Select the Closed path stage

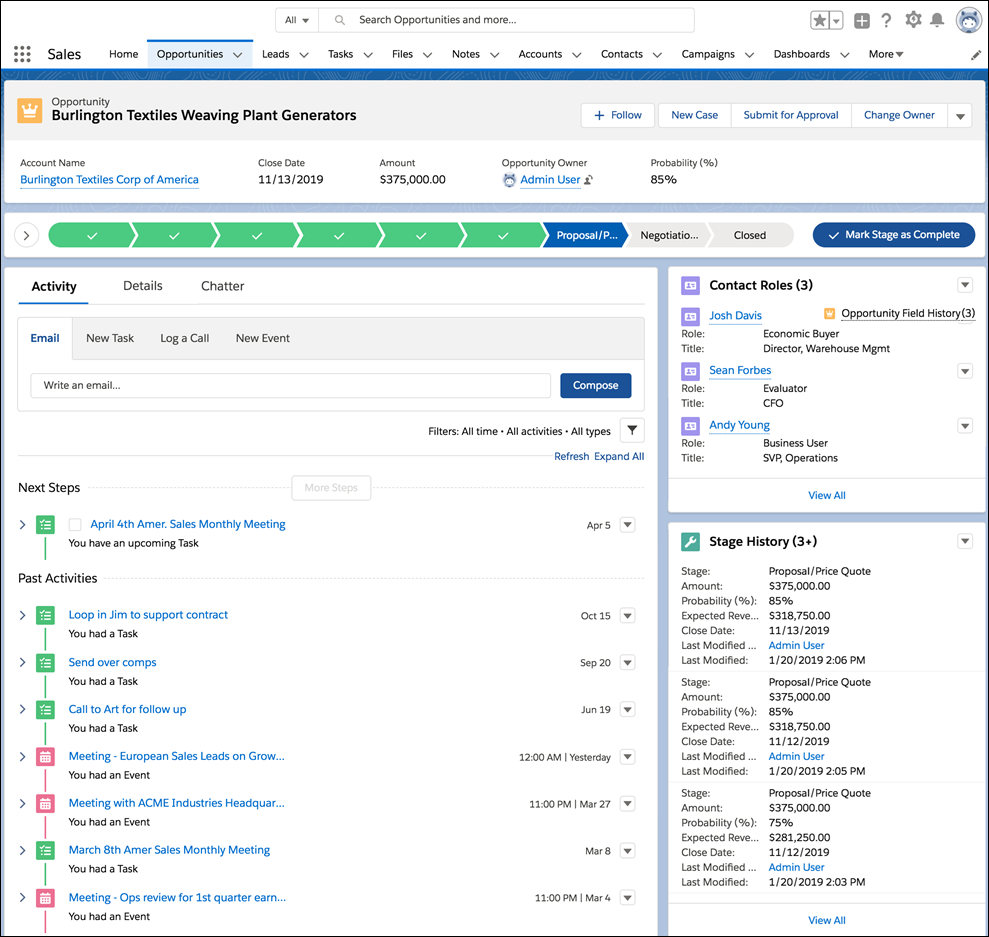pyautogui.click(x=750, y=235)
